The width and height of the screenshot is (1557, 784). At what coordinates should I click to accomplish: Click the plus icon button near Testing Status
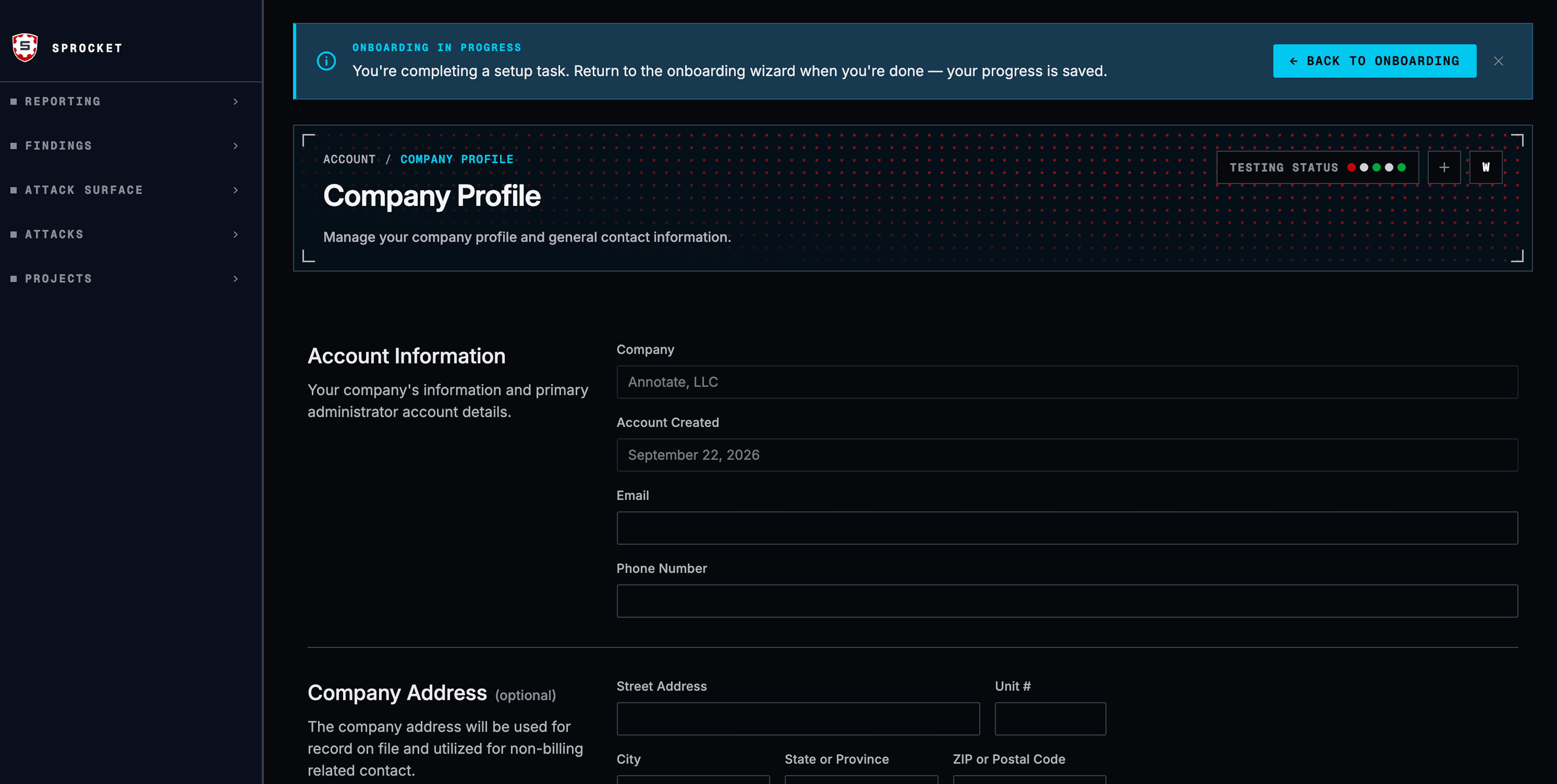click(1444, 167)
